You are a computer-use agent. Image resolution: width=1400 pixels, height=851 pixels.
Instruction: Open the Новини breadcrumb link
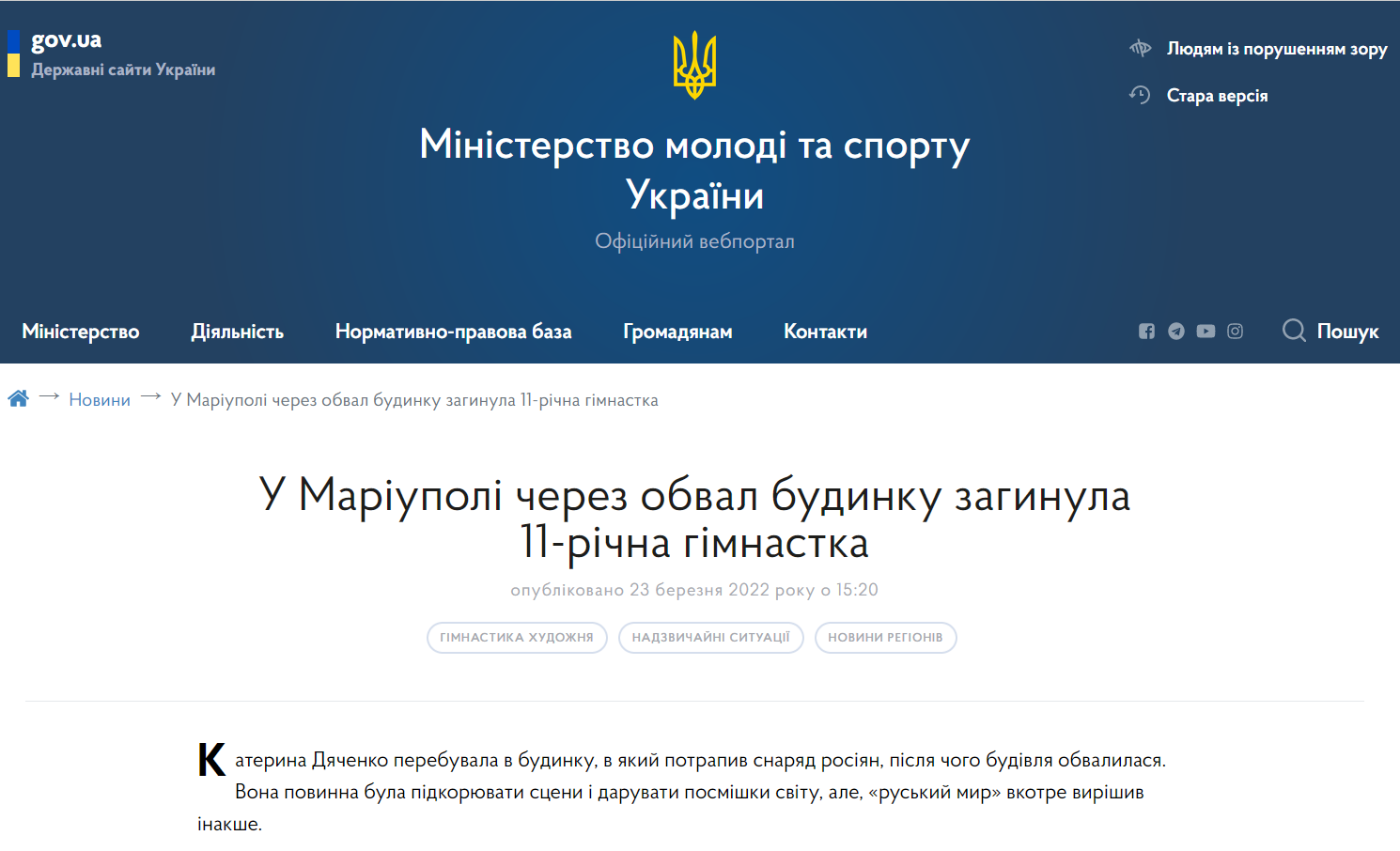click(x=99, y=398)
